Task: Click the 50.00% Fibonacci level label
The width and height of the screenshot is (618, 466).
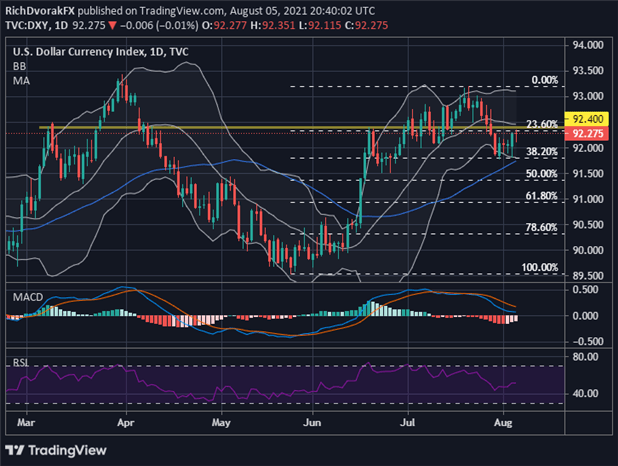Action: coord(542,174)
